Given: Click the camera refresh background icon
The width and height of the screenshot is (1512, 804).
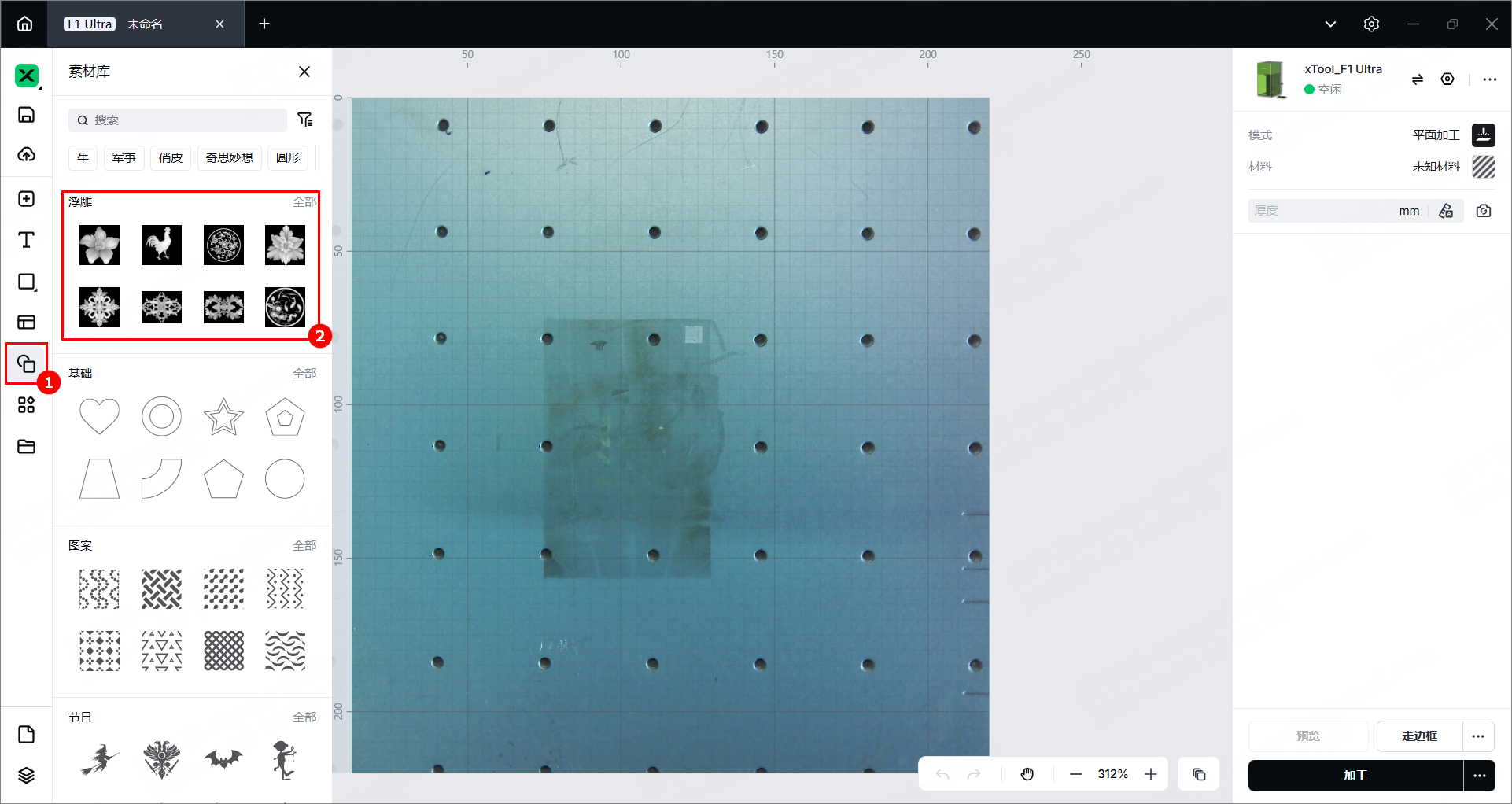Looking at the screenshot, I should pyautogui.click(x=1484, y=211).
